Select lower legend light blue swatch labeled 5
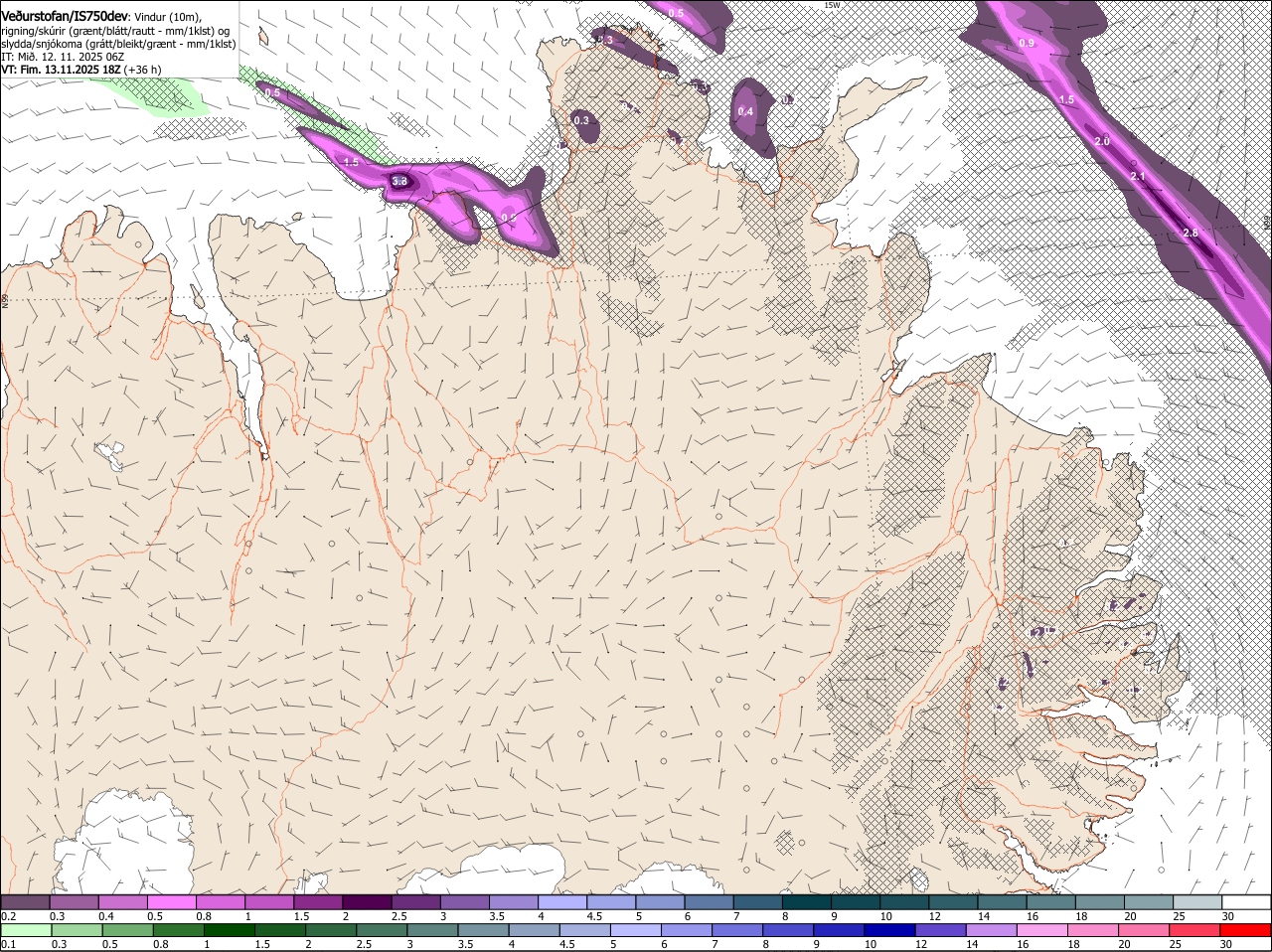The image size is (1272, 952). click(x=636, y=930)
